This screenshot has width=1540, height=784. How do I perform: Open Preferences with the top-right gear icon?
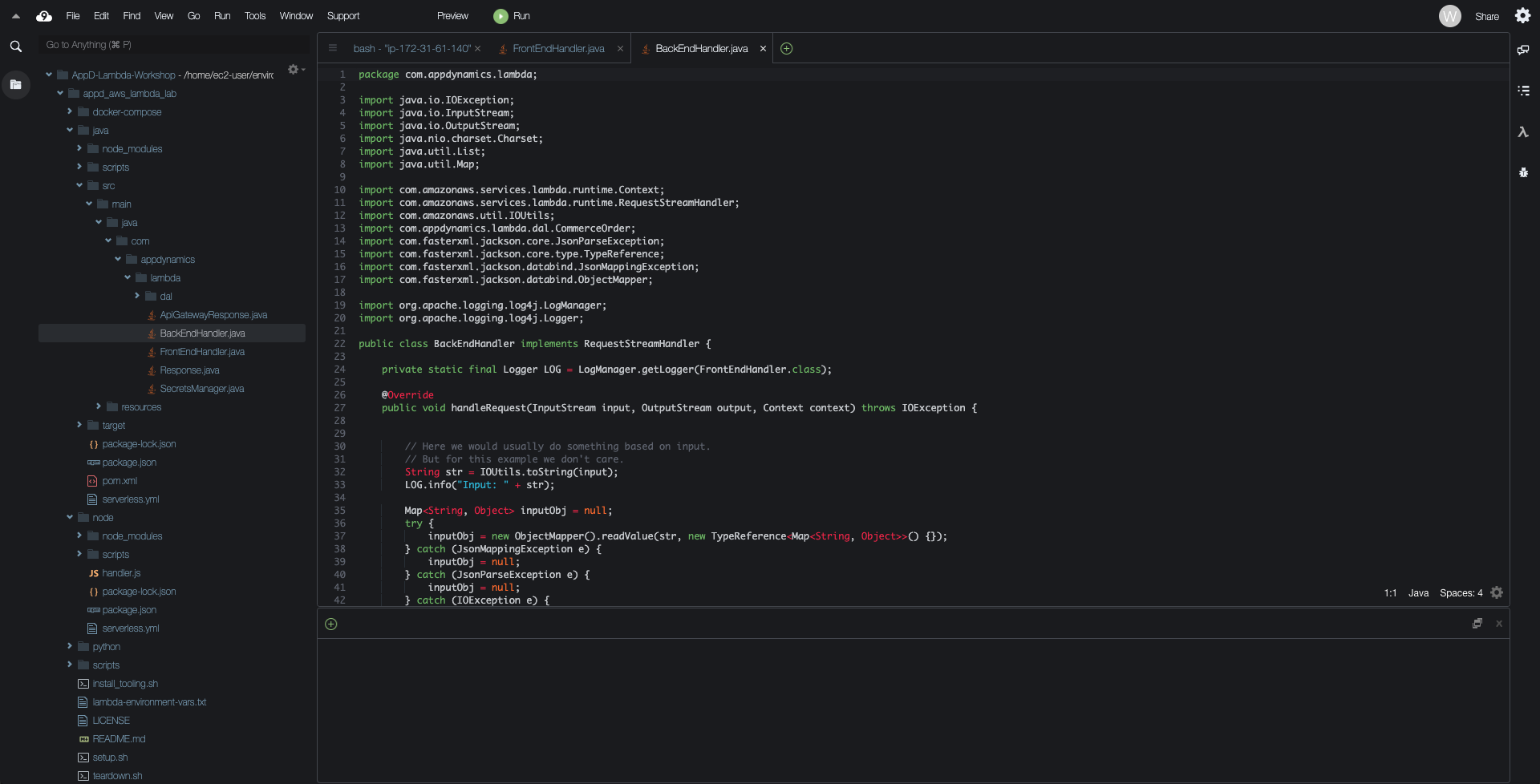point(1522,16)
